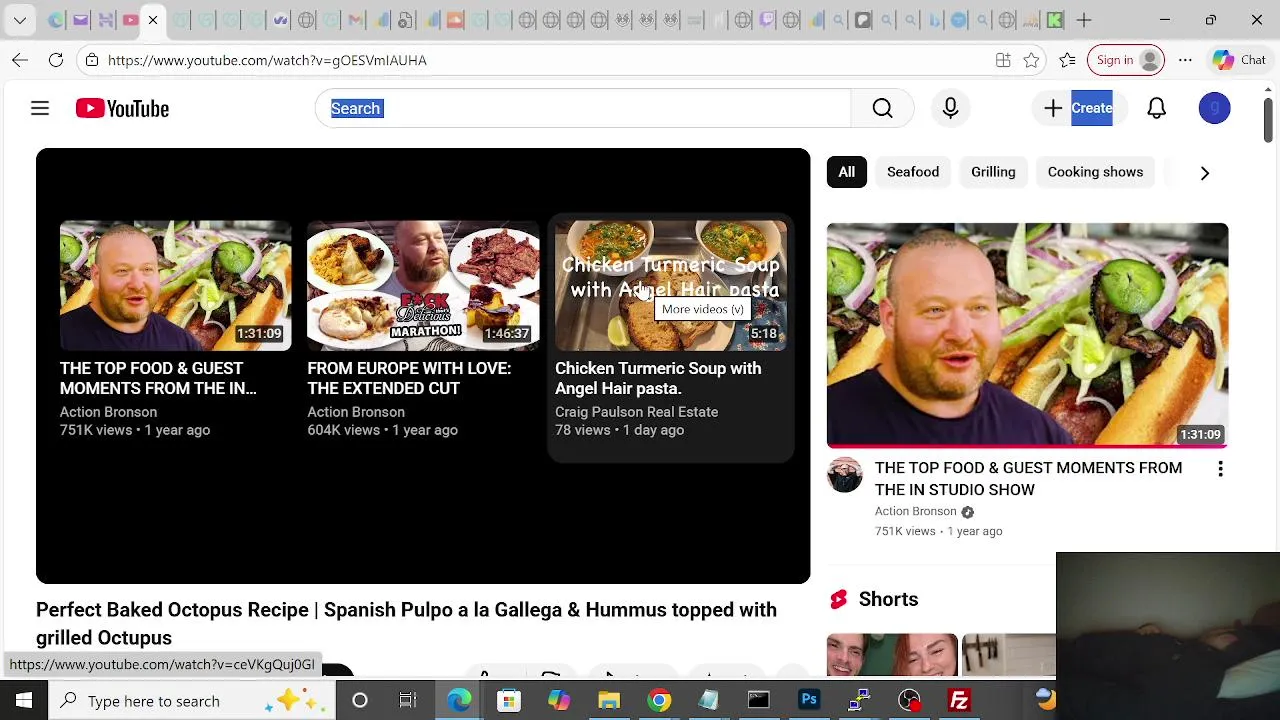Open Action Bronson channel avatar in sidebar

pos(845,475)
